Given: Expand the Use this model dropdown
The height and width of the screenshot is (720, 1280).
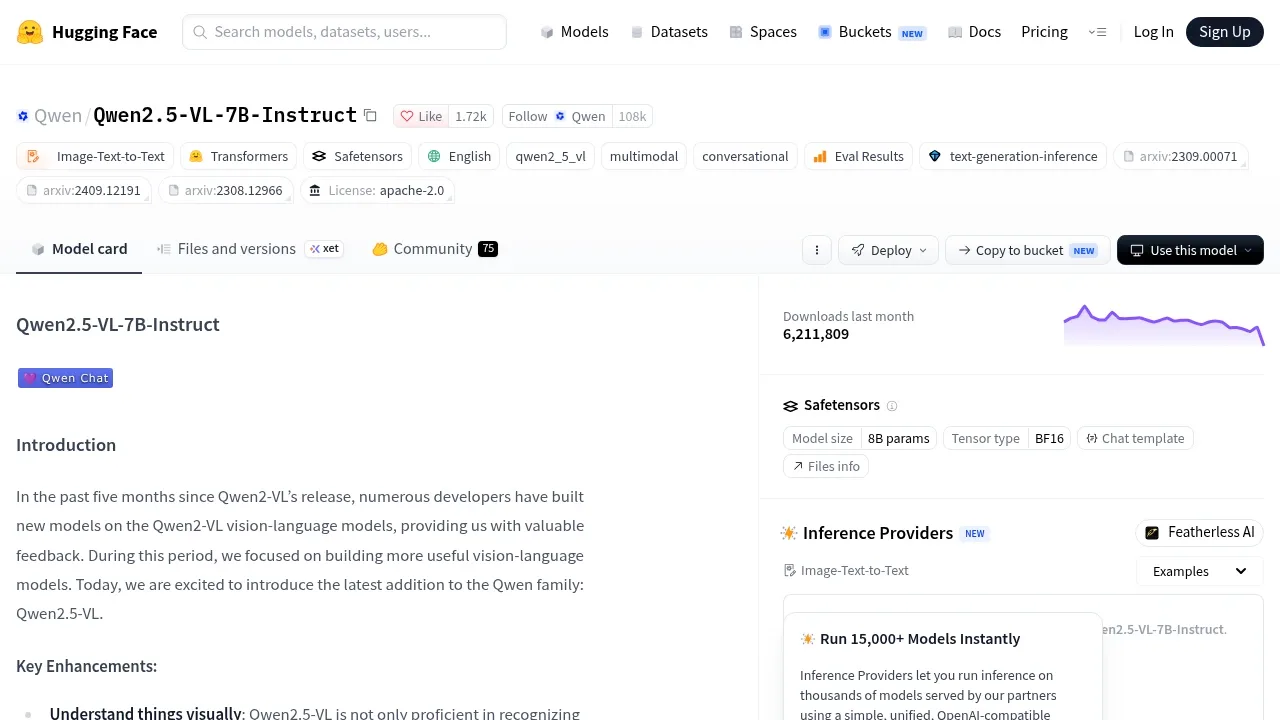Looking at the screenshot, I should tap(1190, 250).
